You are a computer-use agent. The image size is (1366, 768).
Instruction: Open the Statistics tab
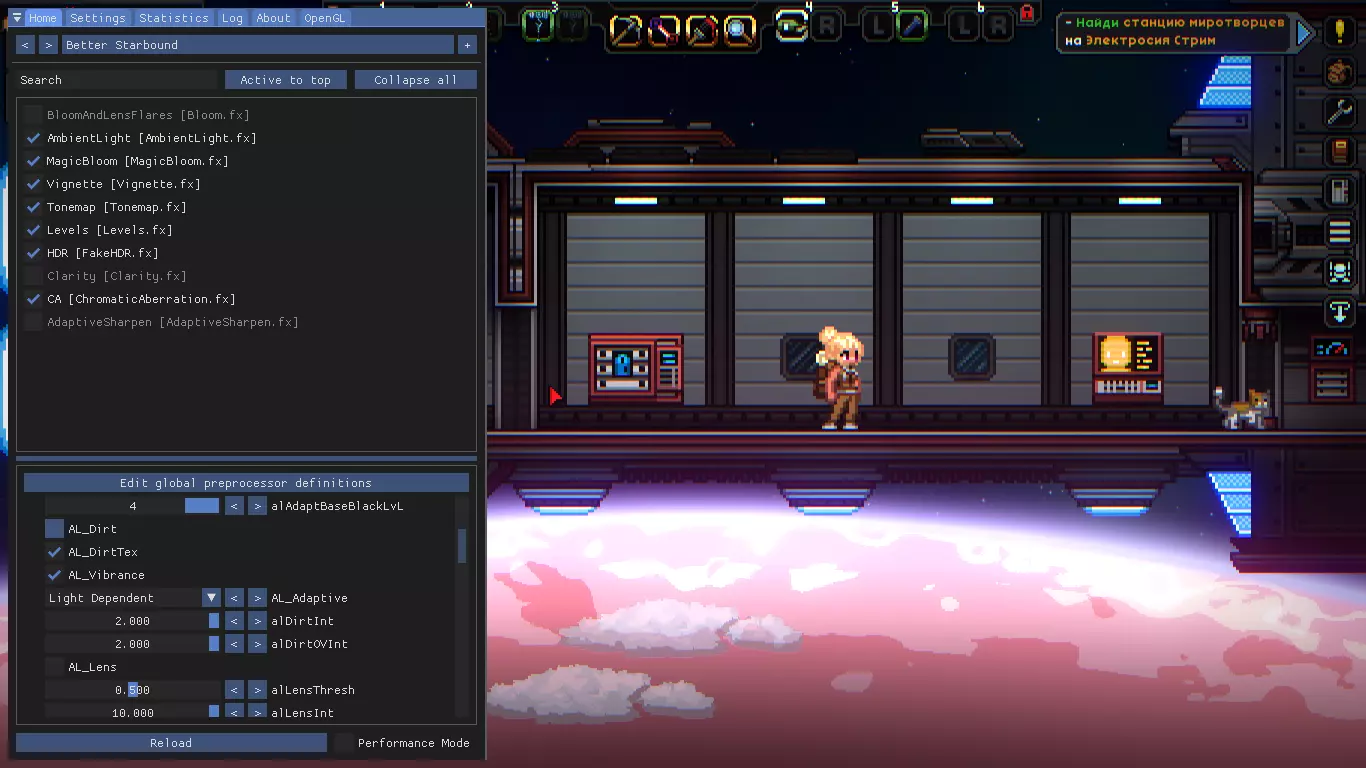[x=174, y=18]
